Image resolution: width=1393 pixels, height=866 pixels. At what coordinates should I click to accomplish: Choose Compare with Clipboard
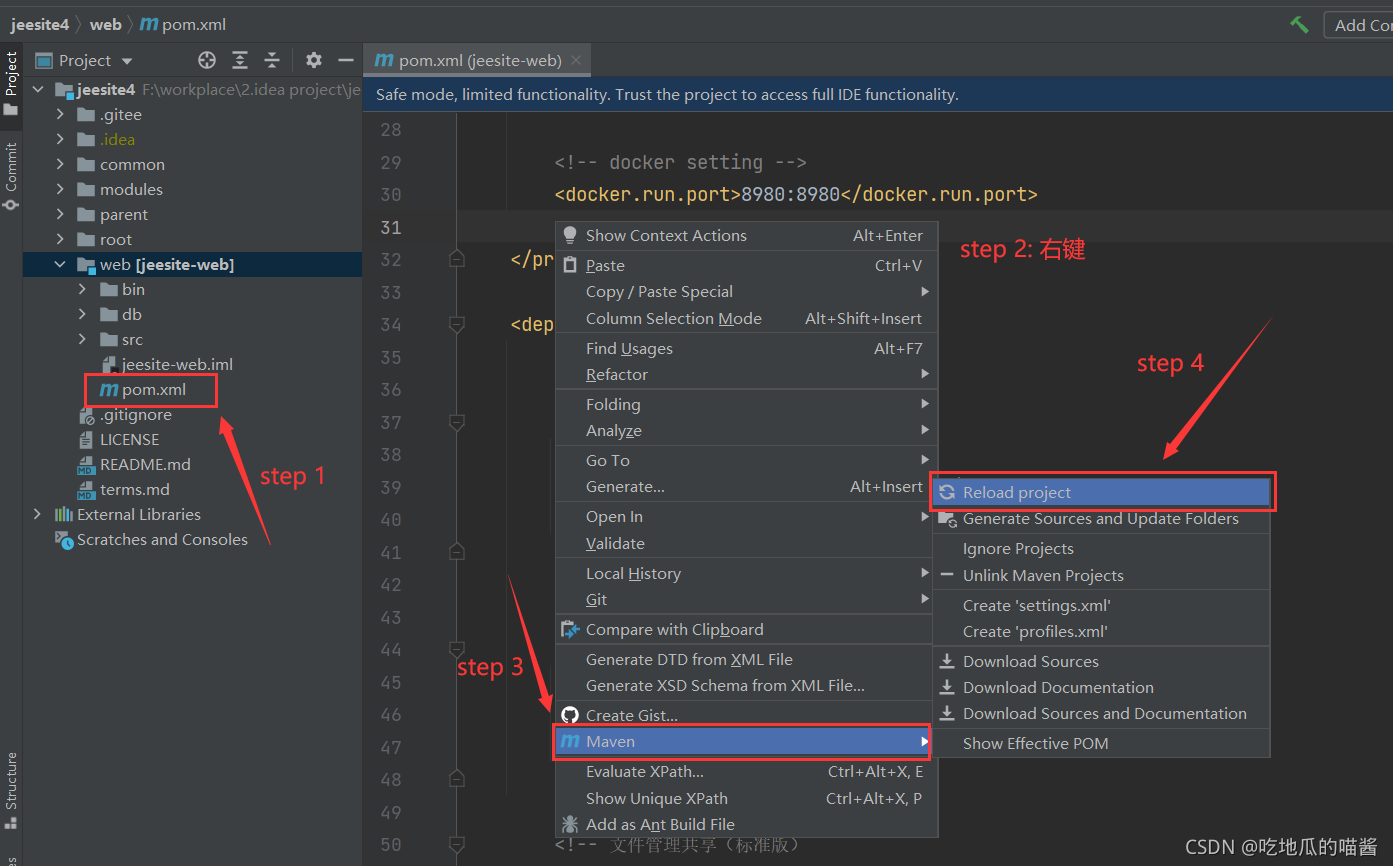coord(746,629)
